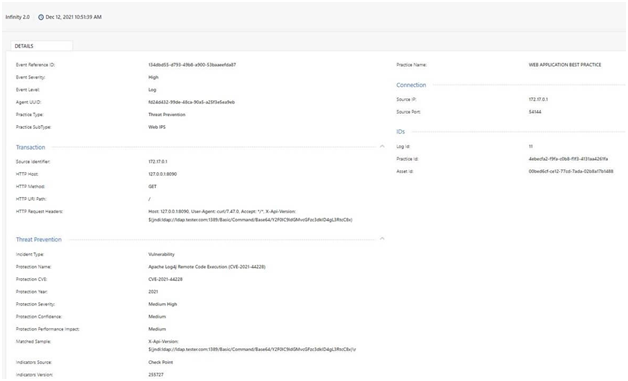Select the CVE-2021-44228 Protection CVE value
Viewport: 628px width, 381px height.
165,279
